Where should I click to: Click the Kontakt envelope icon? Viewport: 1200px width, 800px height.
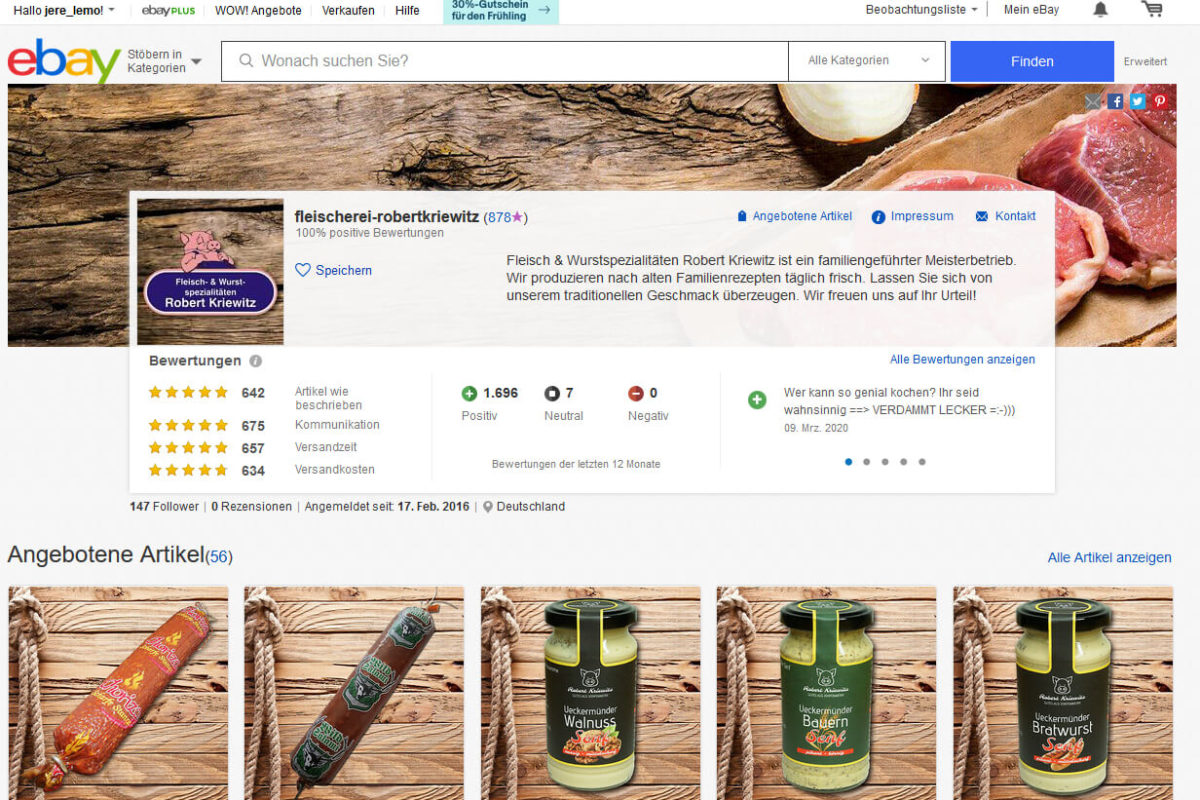981,216
